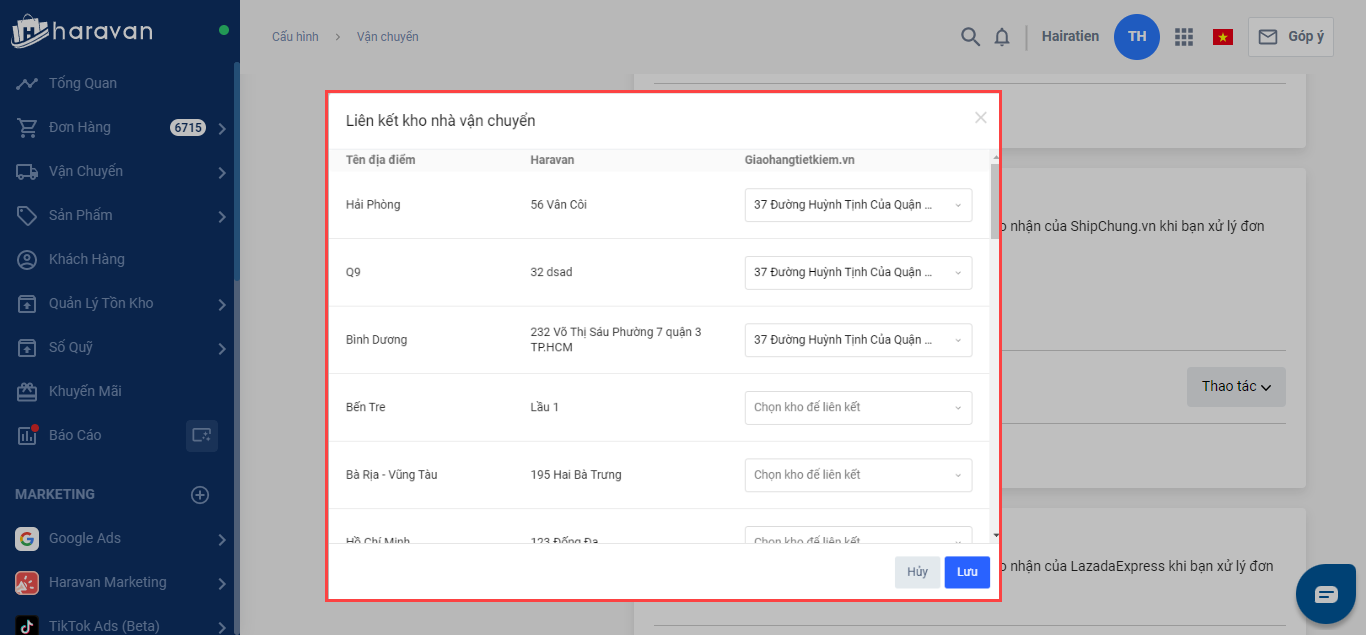
Task: Open the apps grid icon
Action: (1184, 37)
